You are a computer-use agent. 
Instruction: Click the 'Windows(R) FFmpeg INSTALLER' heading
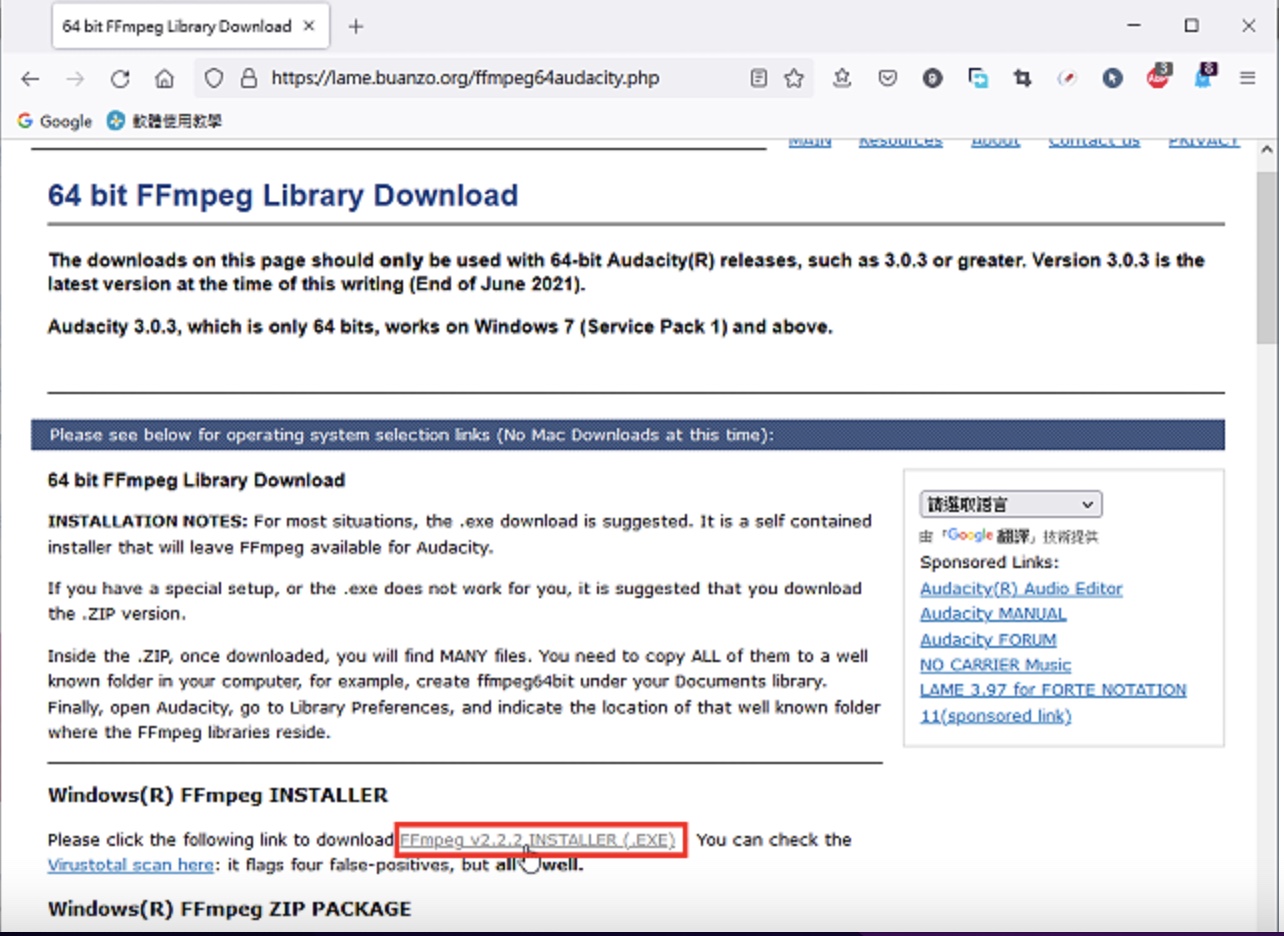click(x=218, y=796)
